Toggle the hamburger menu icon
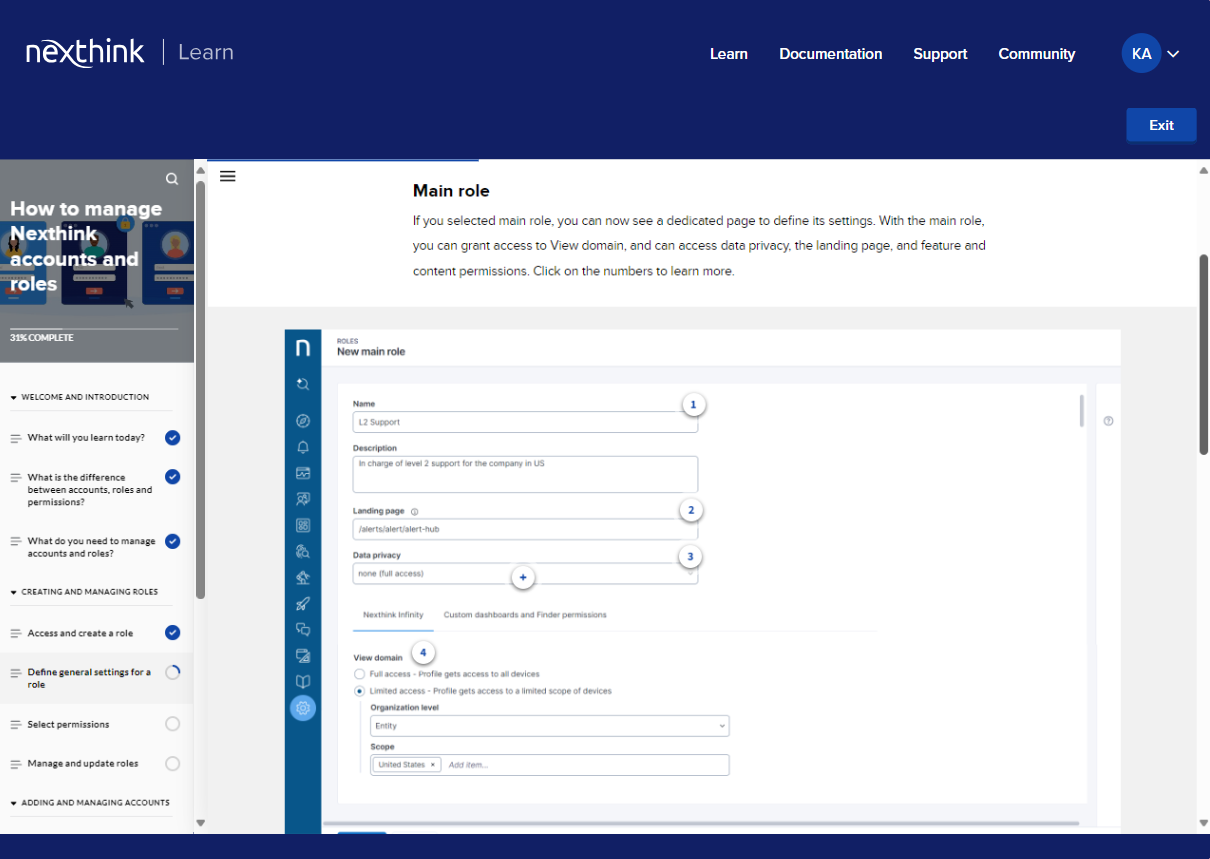Screen dimensions: 1210x859 coord(228,176)
